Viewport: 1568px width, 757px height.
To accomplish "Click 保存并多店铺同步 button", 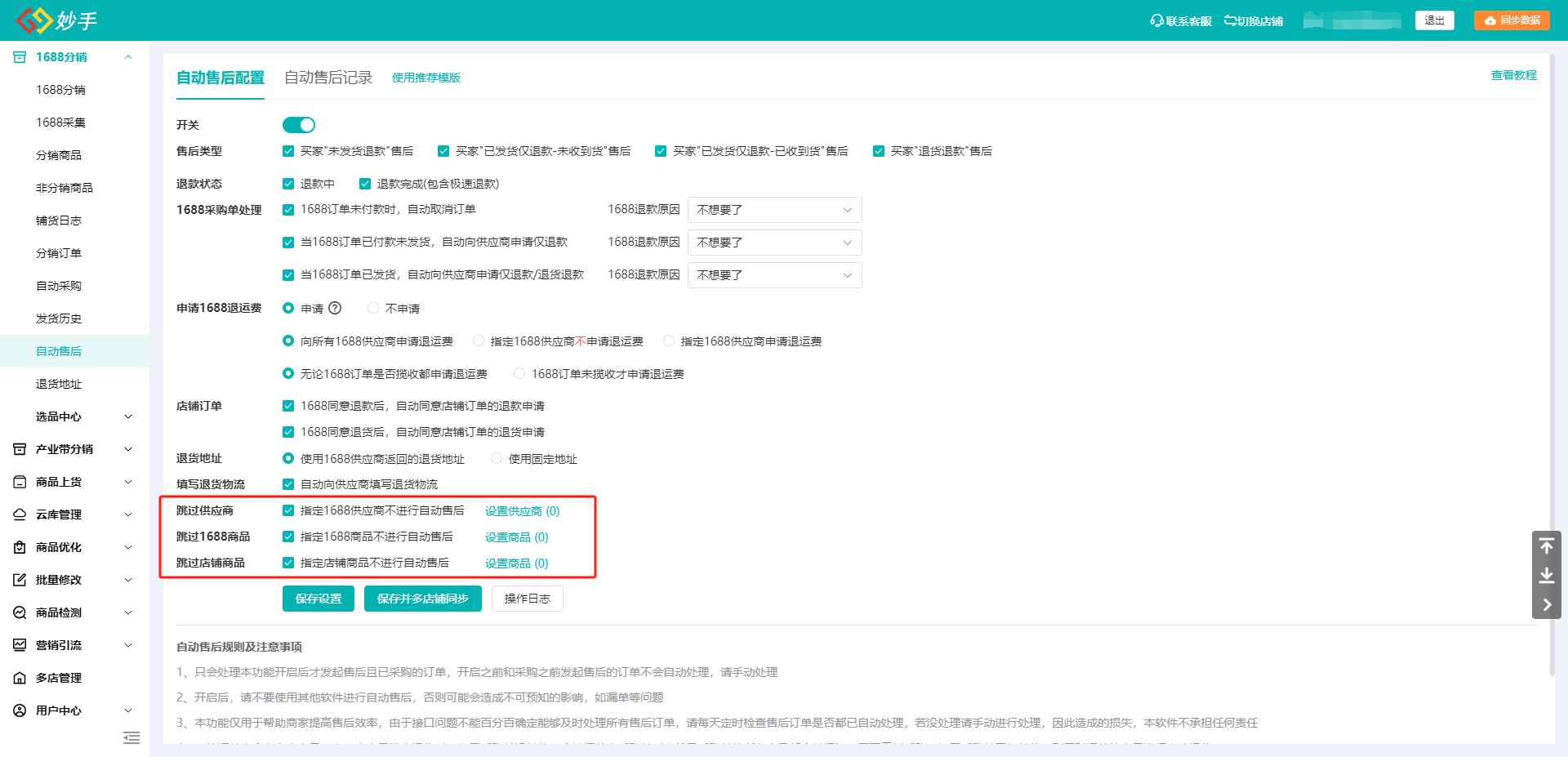I will pyautogui.click(x=423, y=599).
